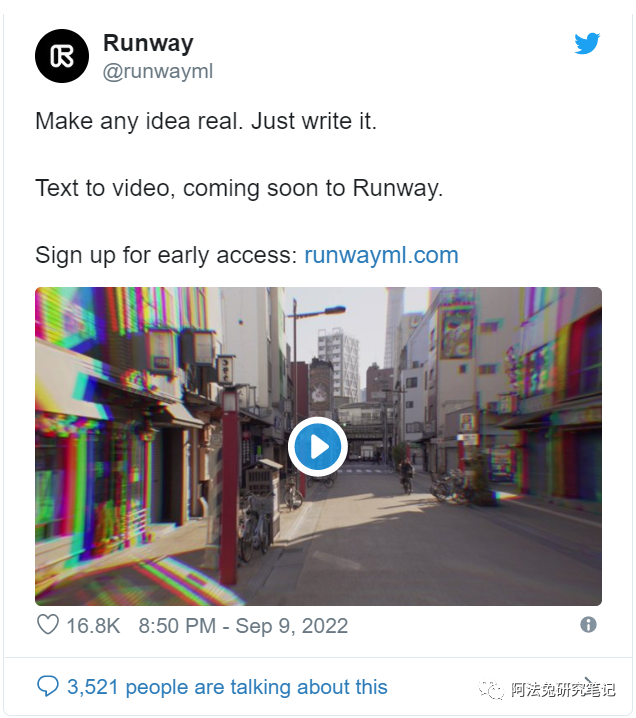Click the arrow chevron at the card's bottom corner
Viewport: 636px width, 718px height.
591,682
